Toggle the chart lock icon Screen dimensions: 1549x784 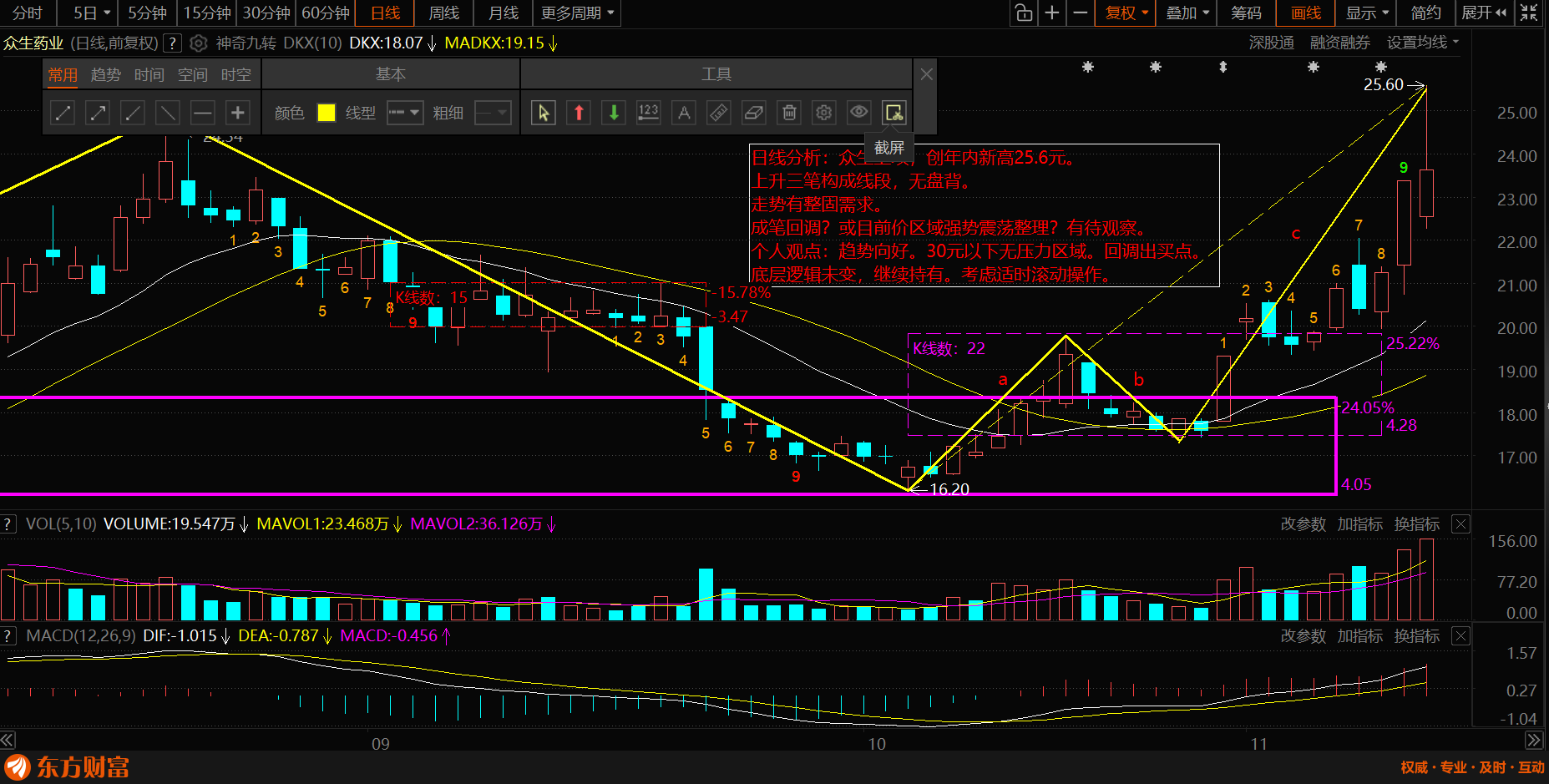coord(1024,13)
